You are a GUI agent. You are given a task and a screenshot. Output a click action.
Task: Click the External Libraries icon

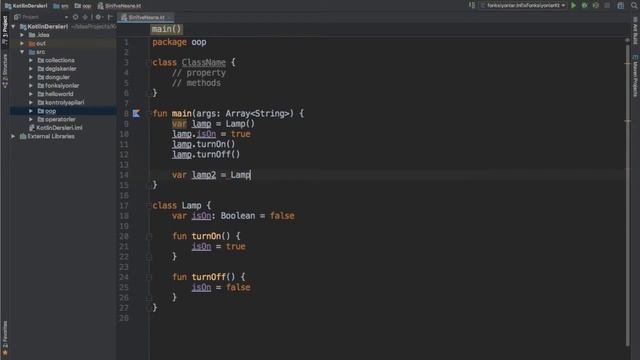[23, 136]
